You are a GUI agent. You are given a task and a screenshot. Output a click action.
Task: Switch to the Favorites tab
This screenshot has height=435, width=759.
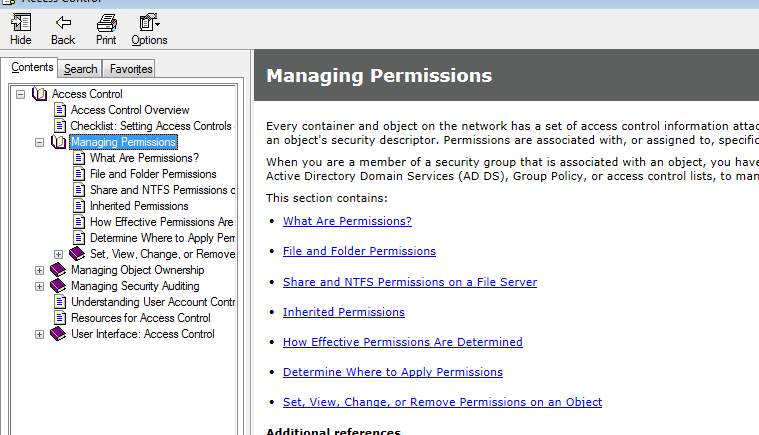point(131,69)
